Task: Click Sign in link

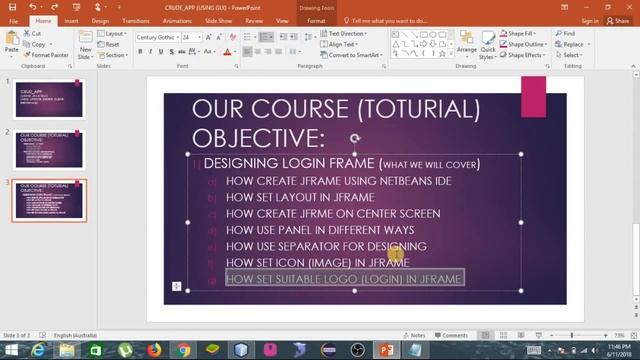Action: pos(590,21)
